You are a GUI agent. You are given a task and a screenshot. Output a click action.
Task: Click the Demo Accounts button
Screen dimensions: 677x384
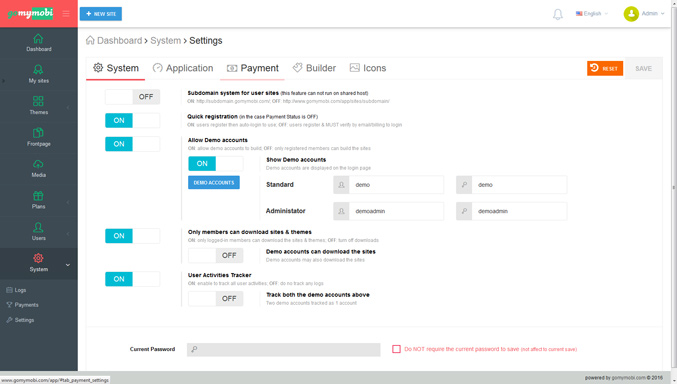click(x=214, y=183)
